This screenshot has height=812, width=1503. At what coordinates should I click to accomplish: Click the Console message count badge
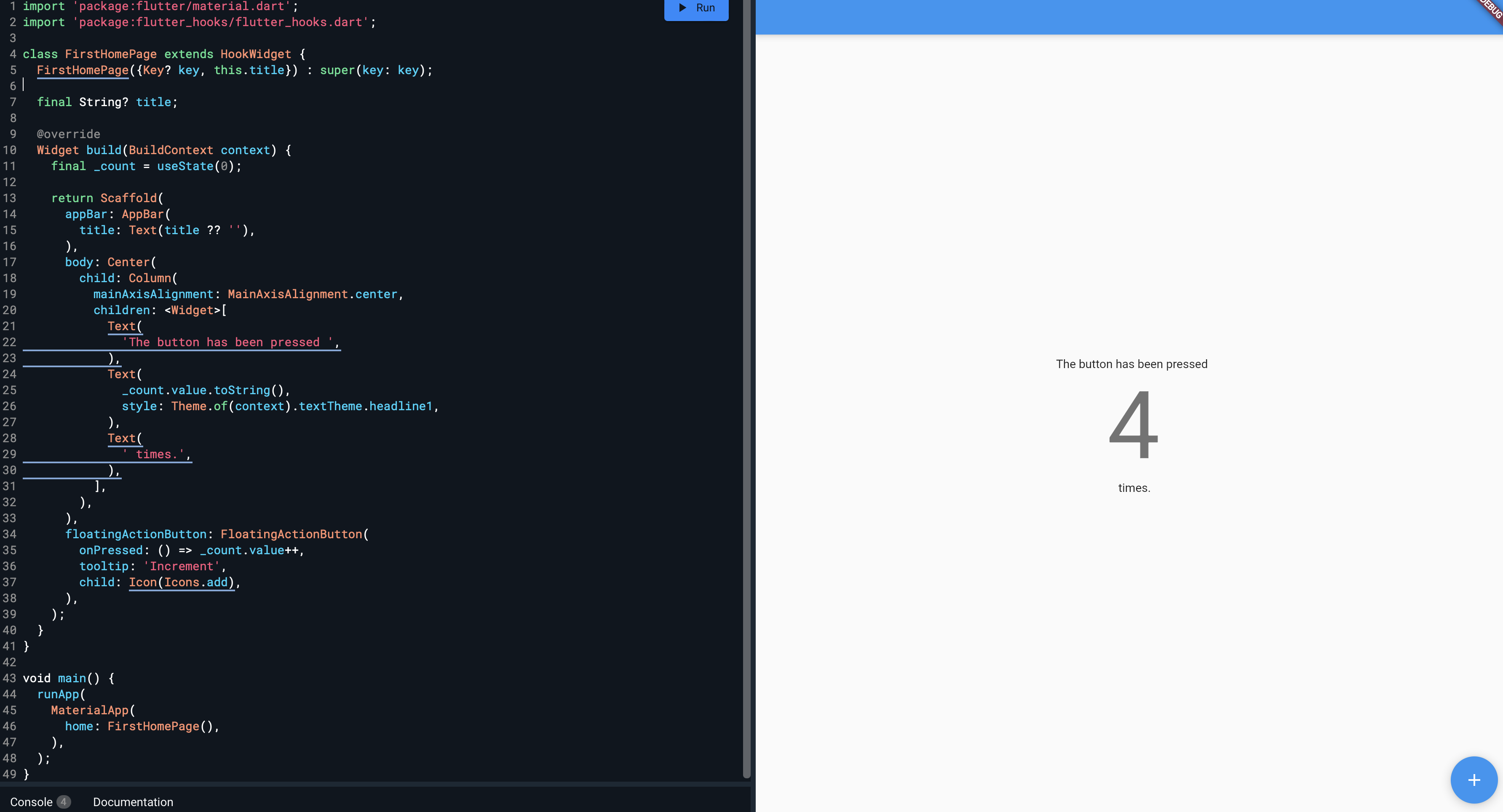[64, 802]
